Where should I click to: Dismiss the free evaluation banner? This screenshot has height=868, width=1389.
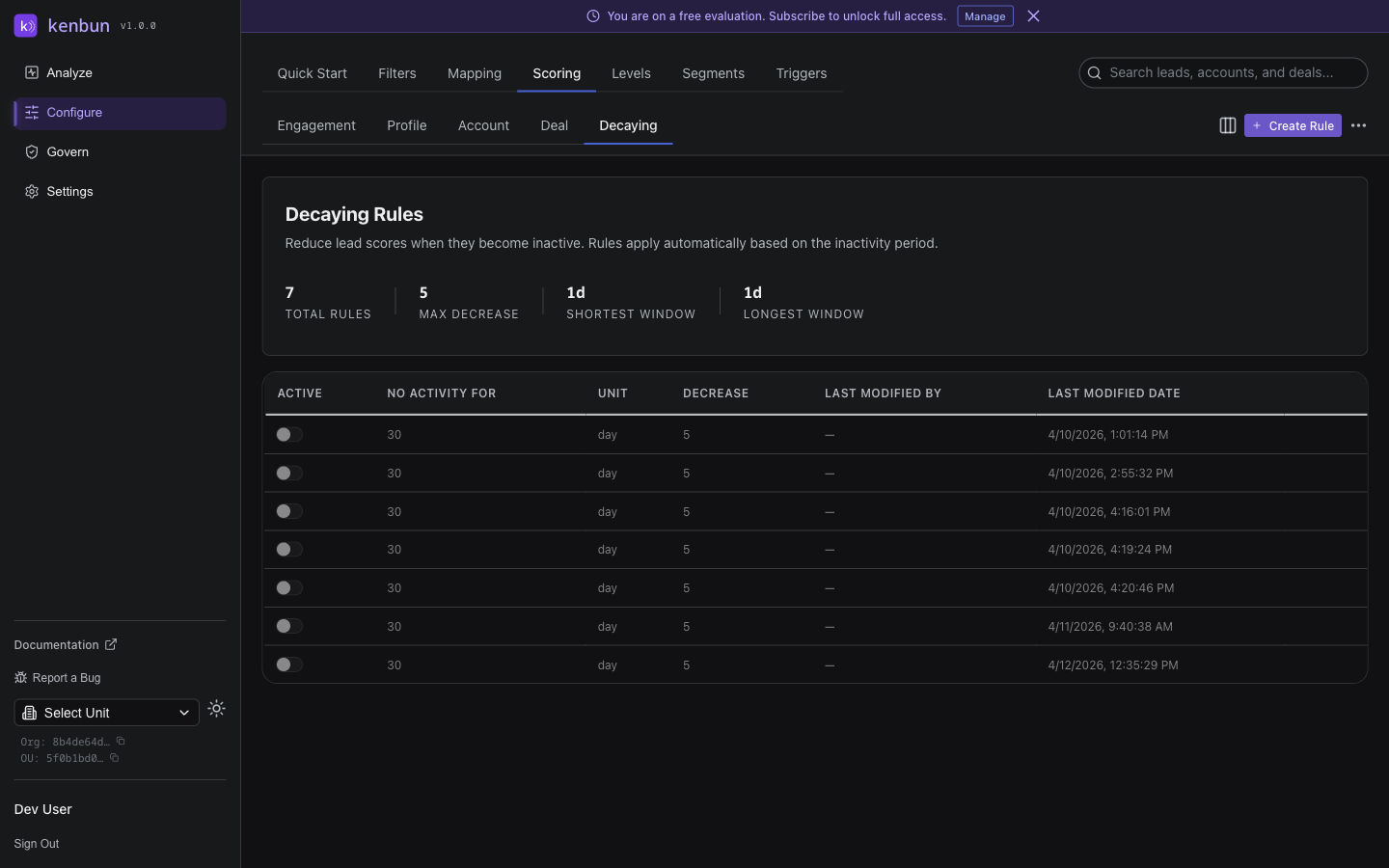coord(1033,16)
